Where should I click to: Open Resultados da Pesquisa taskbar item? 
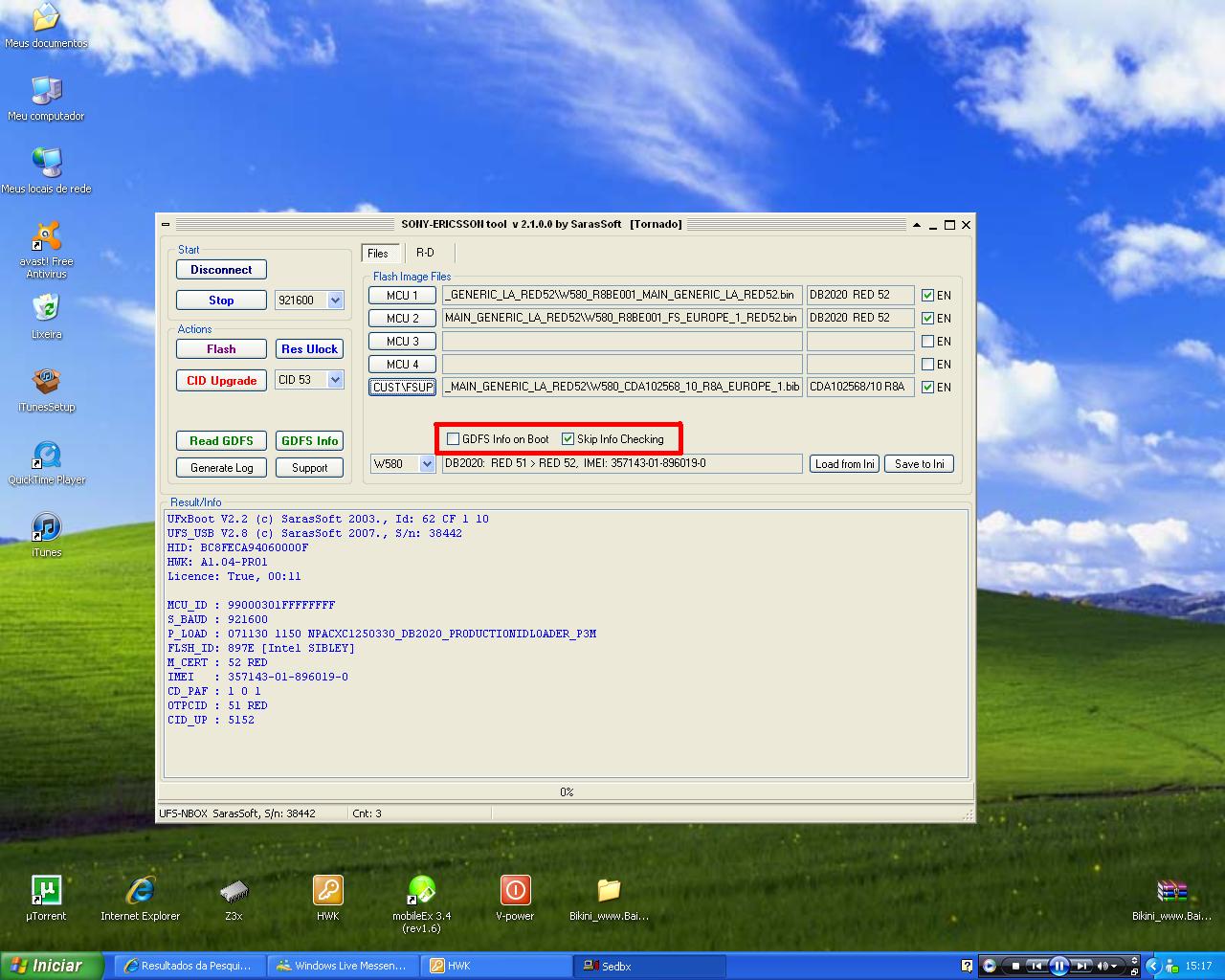189,967
